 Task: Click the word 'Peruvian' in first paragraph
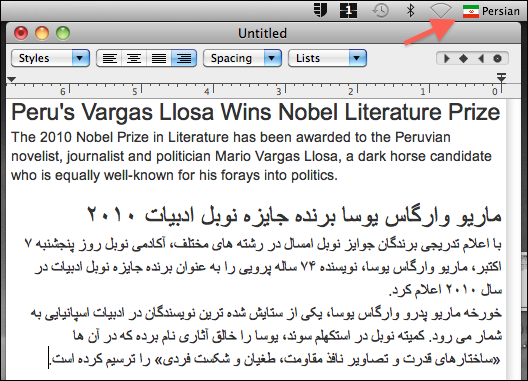coord(423,137)
